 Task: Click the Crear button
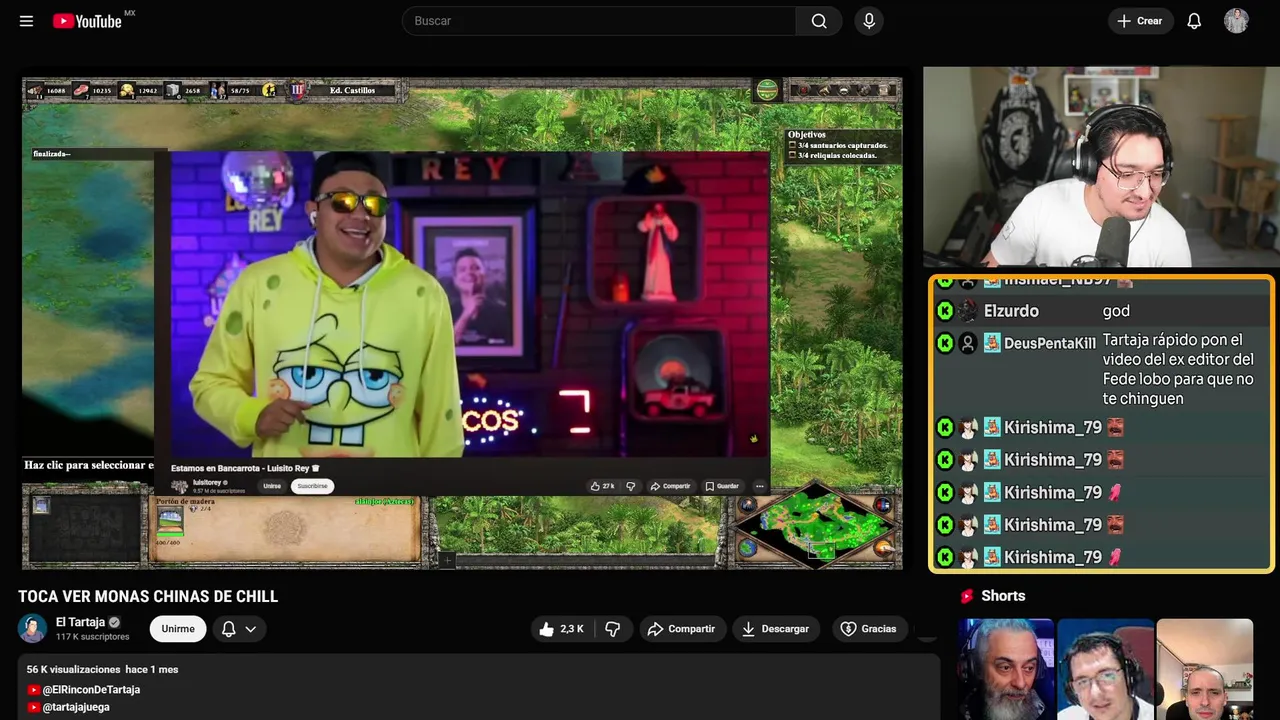click(x=1140, y=21)
